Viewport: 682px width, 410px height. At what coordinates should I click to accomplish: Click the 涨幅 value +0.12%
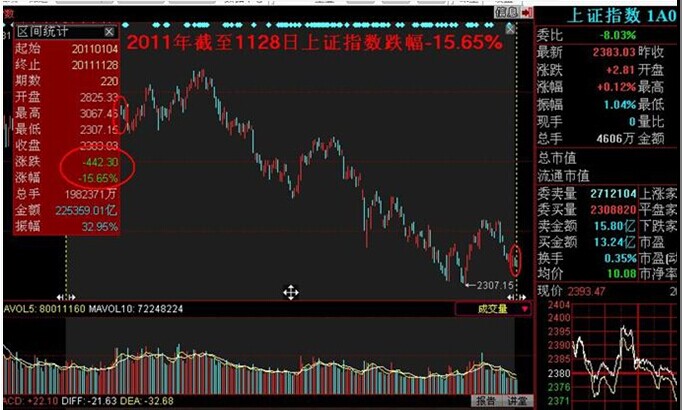tap(616, 87)
